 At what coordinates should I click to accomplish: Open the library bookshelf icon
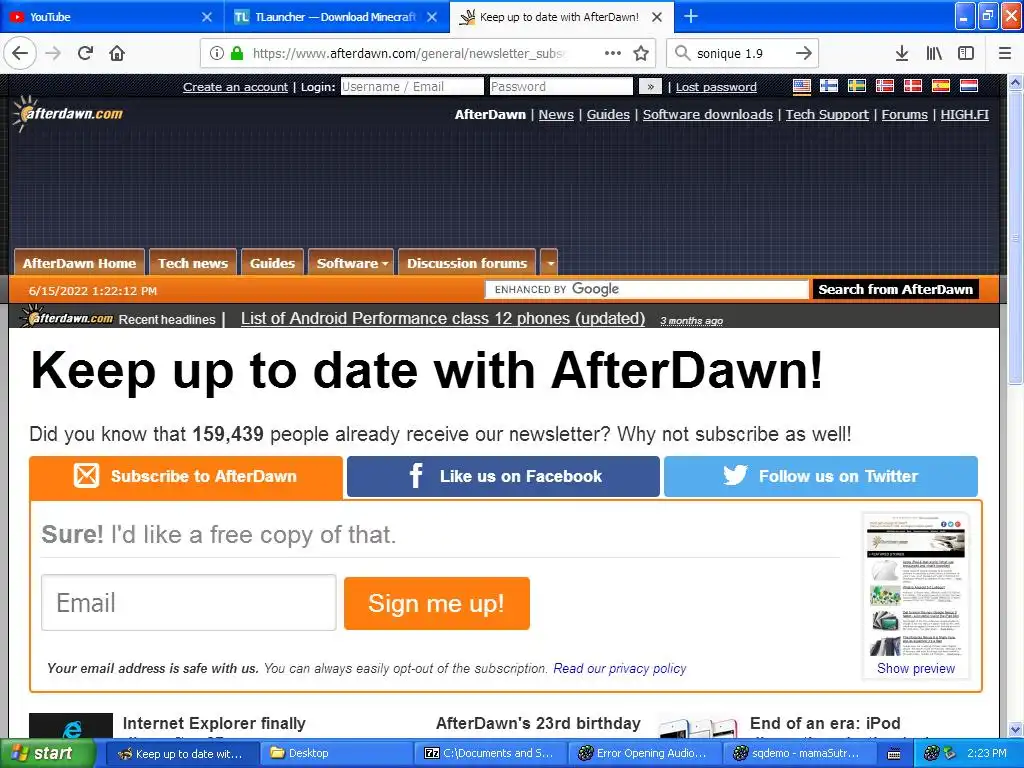pyautogui.click(x=934, y=53)
